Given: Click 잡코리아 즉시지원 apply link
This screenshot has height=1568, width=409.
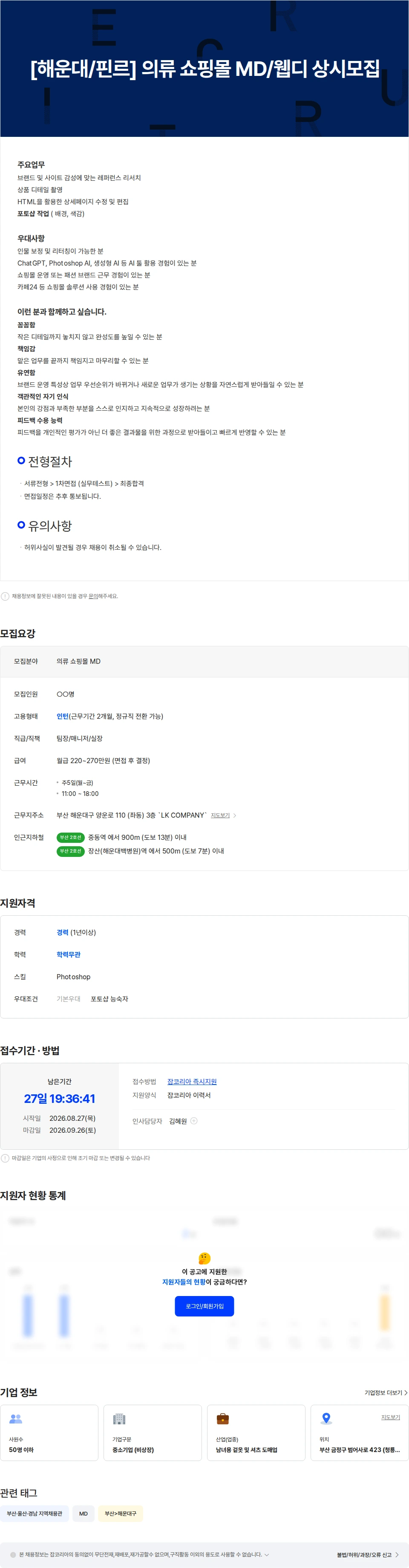Looking at the screenshot, I should click(x=192, y=1081).
